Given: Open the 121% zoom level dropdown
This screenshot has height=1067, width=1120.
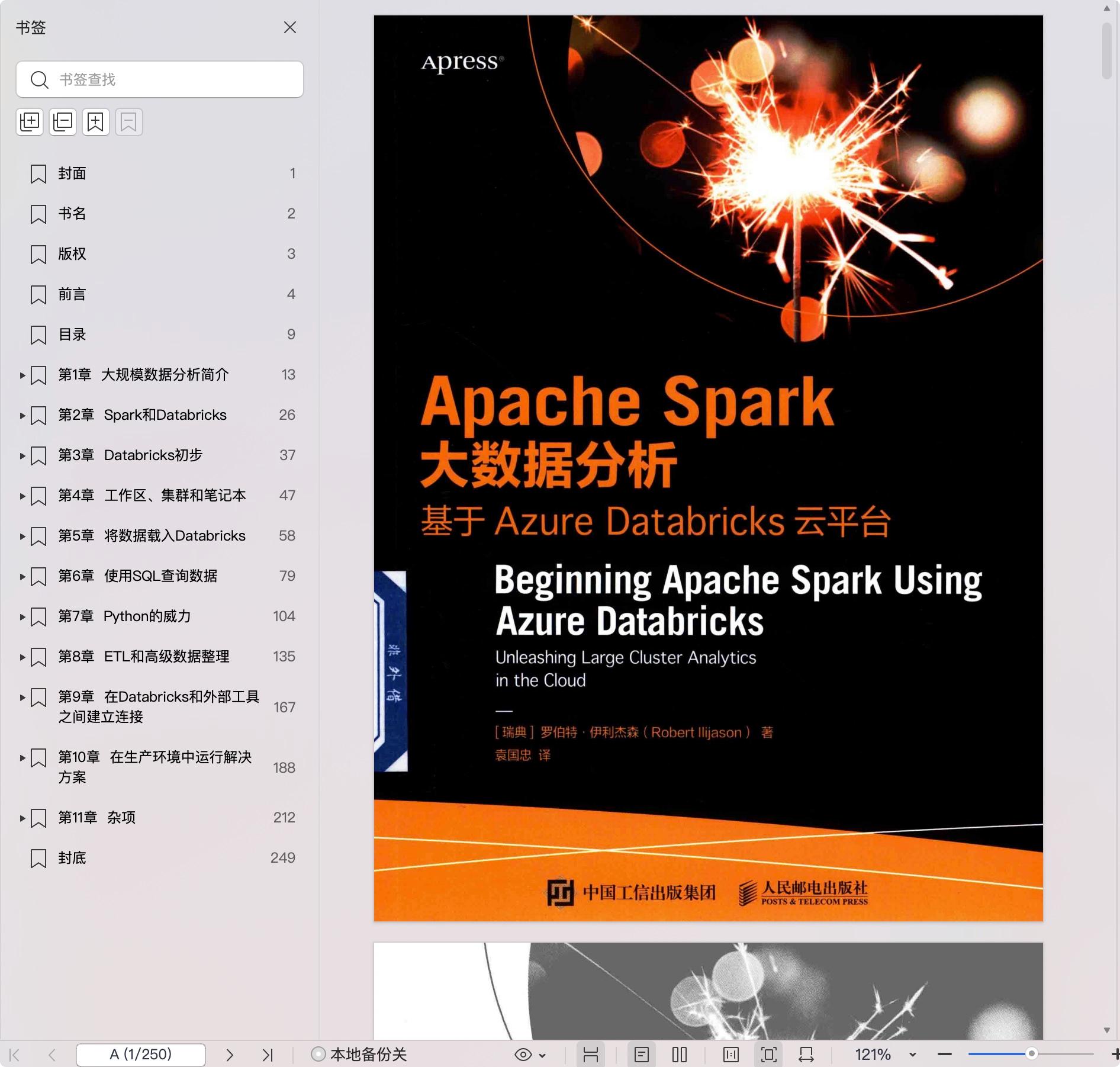Looking at the screenshot, I should [x=912, y=1055].
